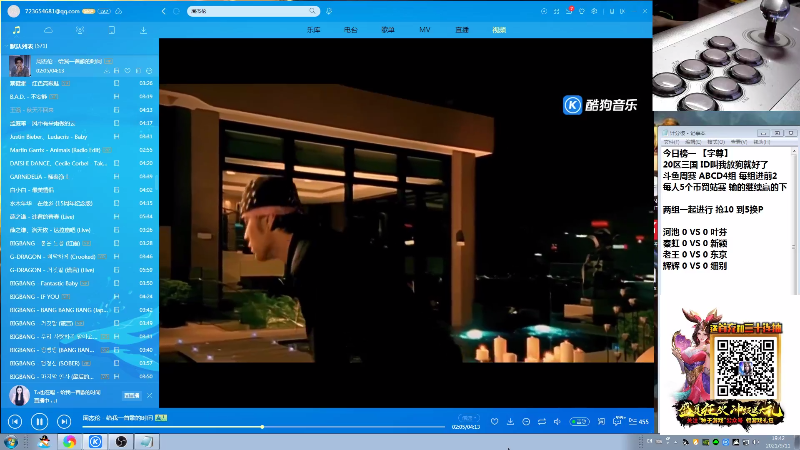Switch to the 电台 tab
This screenshot has width=800, height=450.
point(351,30)
